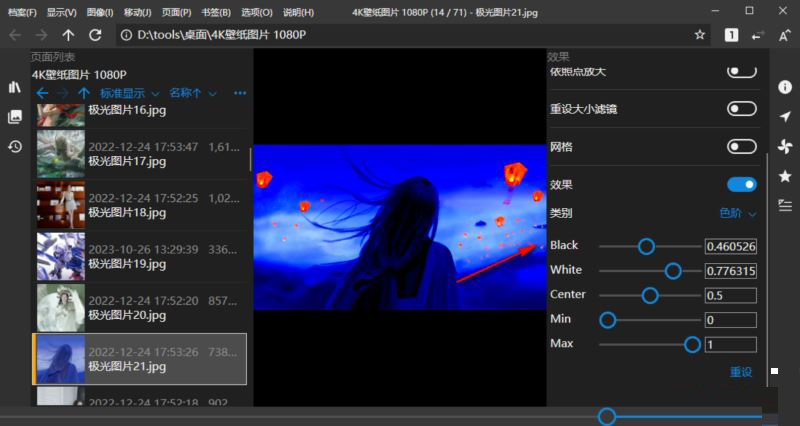Click the Min slider handle
This screenshot has height=426, width=800.
coord(607,320)
